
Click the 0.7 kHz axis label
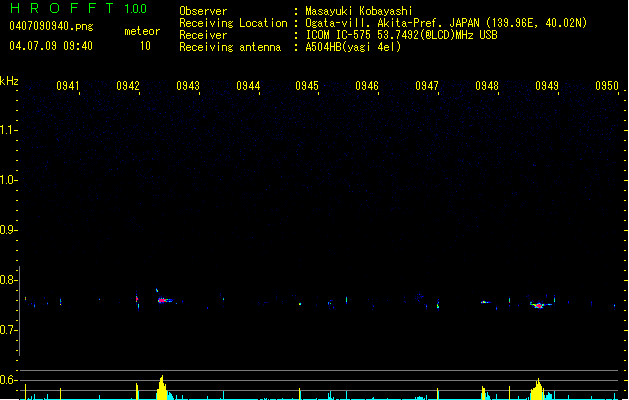(x=8, y=330)
